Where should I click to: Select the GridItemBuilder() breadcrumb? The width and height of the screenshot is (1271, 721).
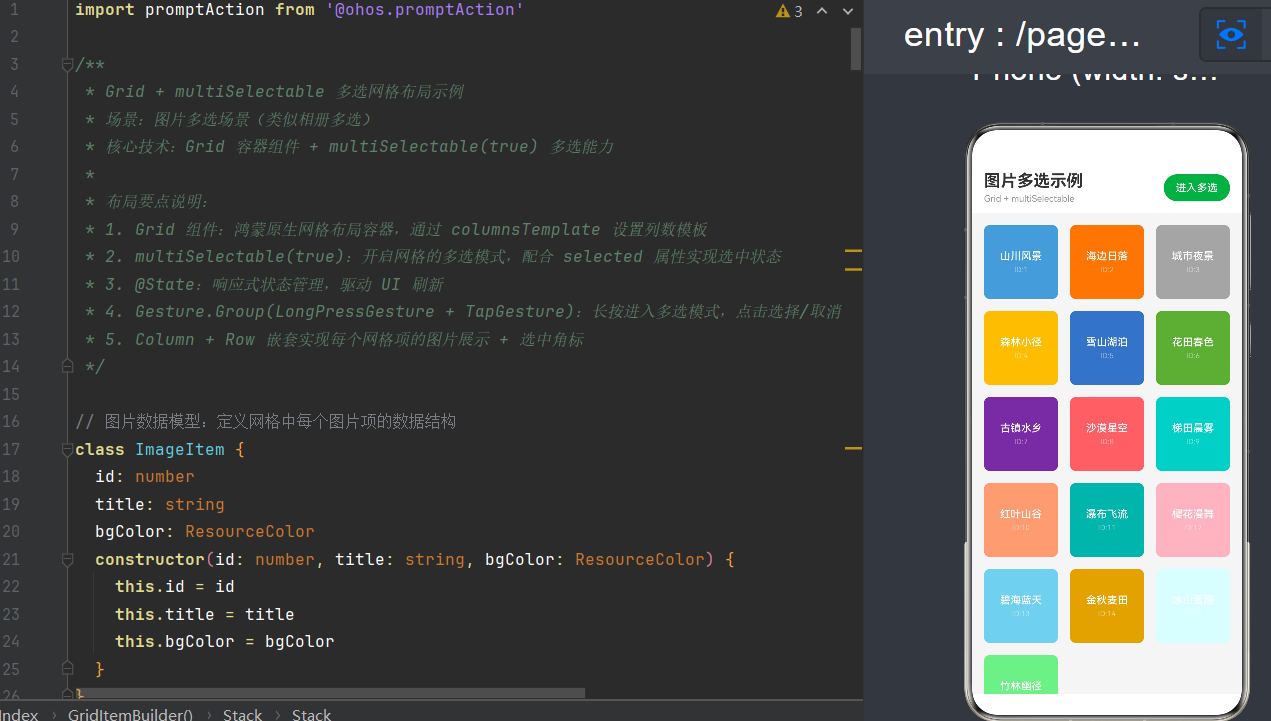tap(130, 714)
